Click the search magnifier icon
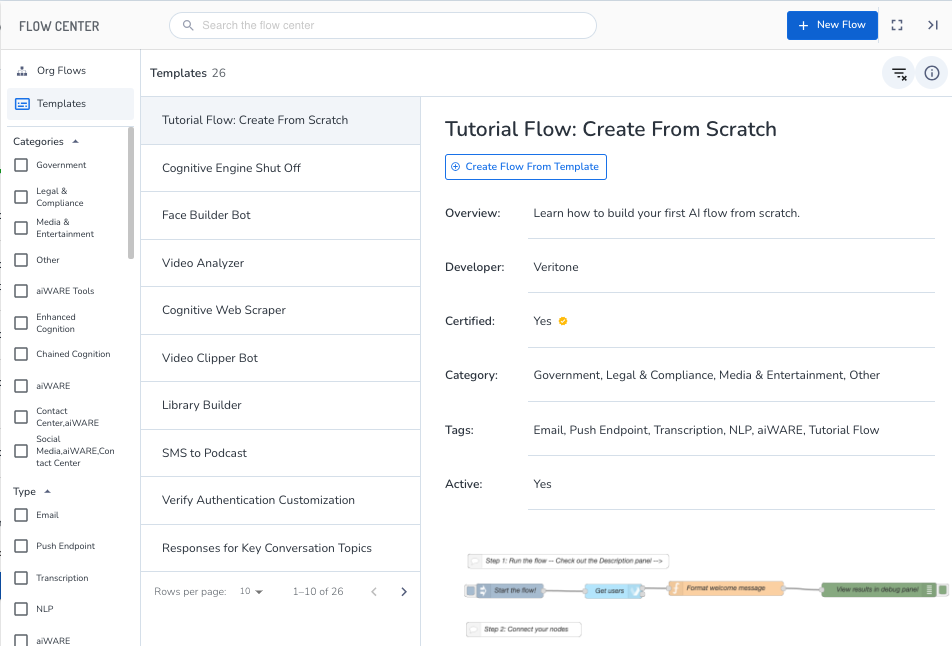The width and height of the screenshot is (952, 646). point(187,25)
